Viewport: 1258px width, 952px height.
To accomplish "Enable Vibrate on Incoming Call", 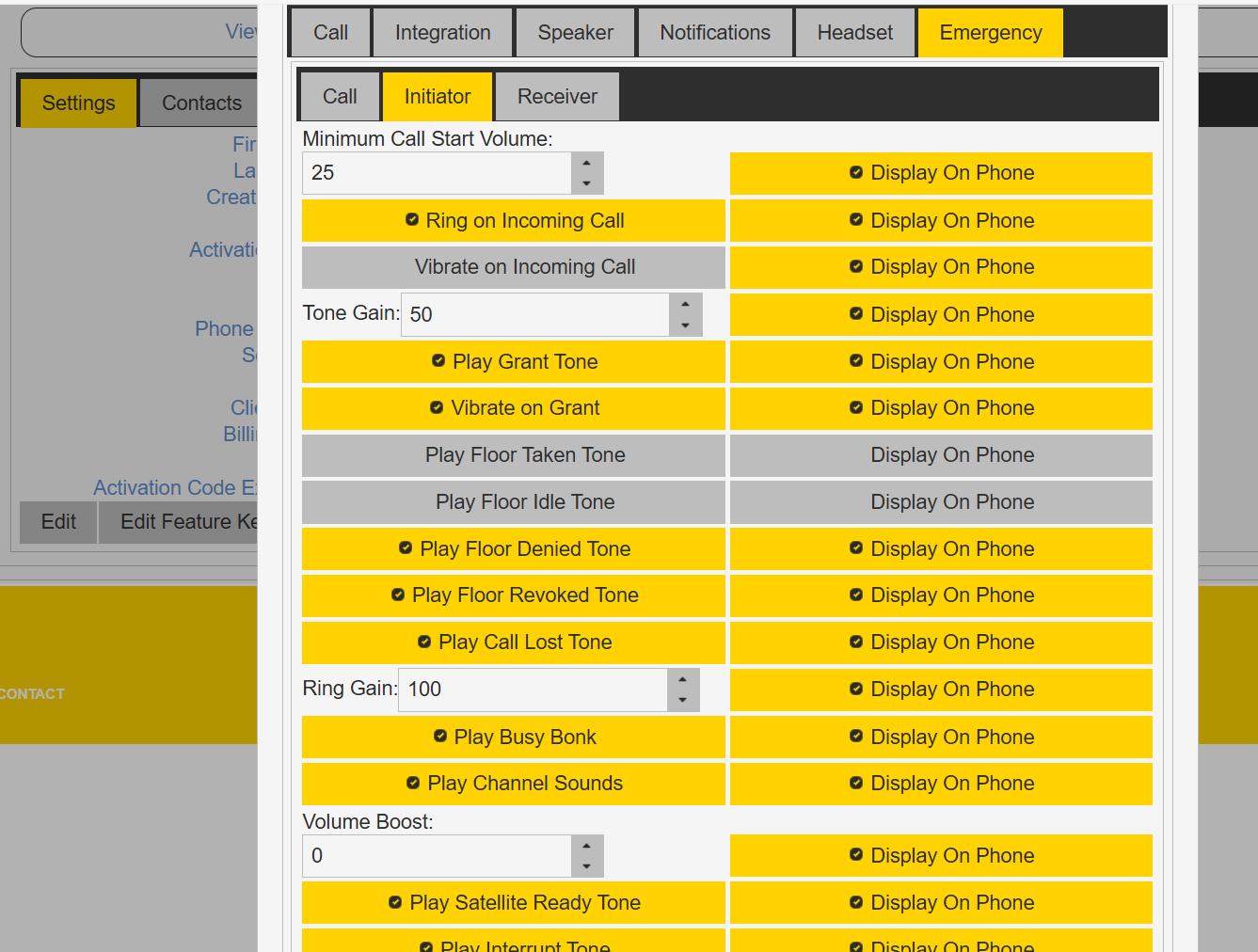I will [514, 267].
